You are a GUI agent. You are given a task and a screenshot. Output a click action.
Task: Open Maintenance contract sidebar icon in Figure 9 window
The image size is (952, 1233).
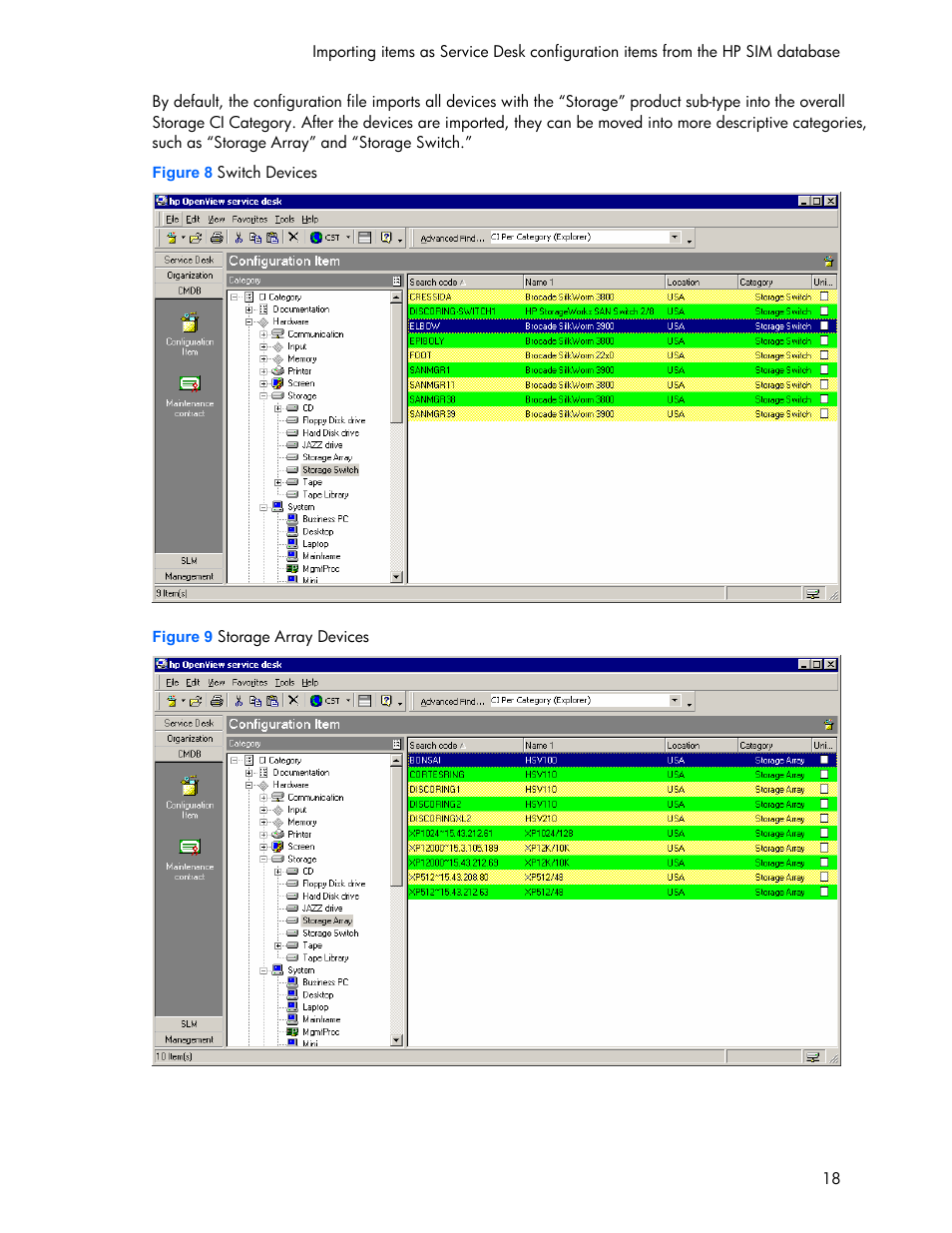pos(190,848)
